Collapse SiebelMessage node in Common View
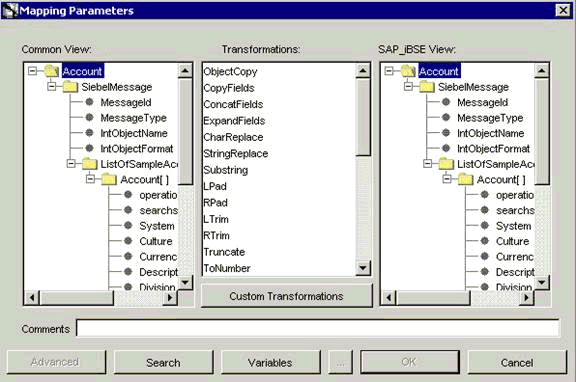576x382 pixels. (x=52, y=86)
